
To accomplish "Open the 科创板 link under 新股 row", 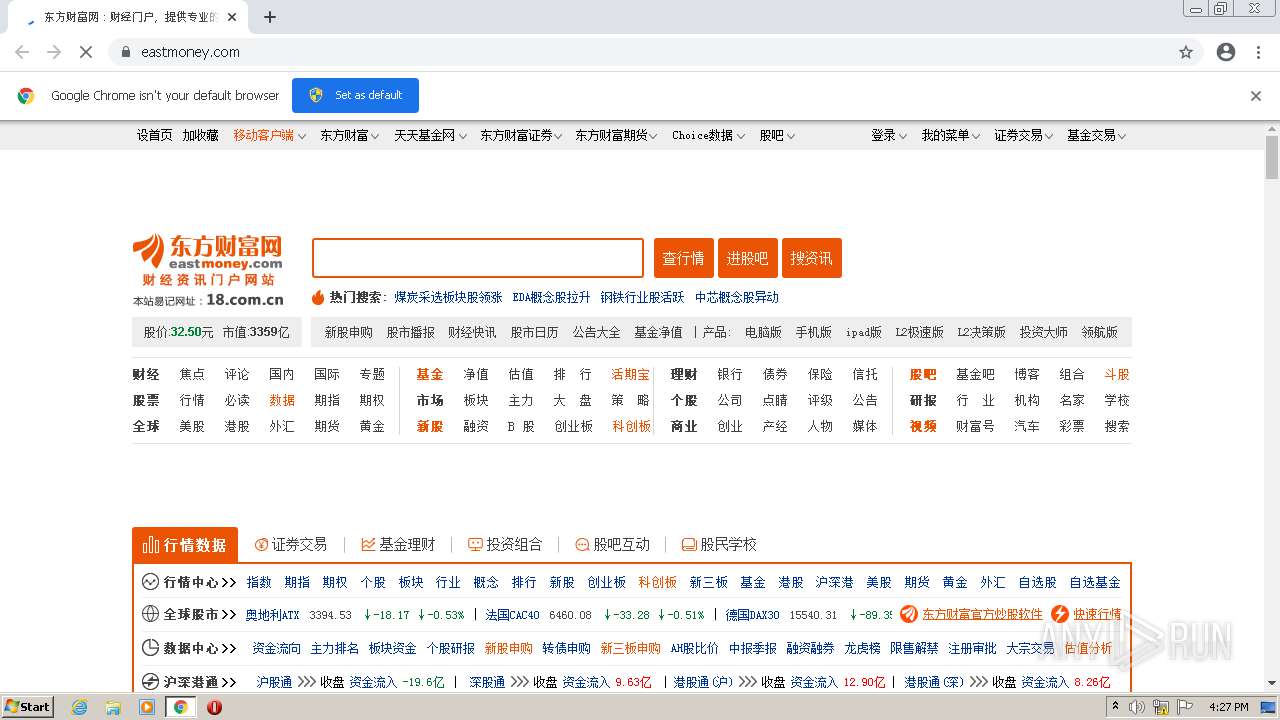I will [x=631, y=426].
